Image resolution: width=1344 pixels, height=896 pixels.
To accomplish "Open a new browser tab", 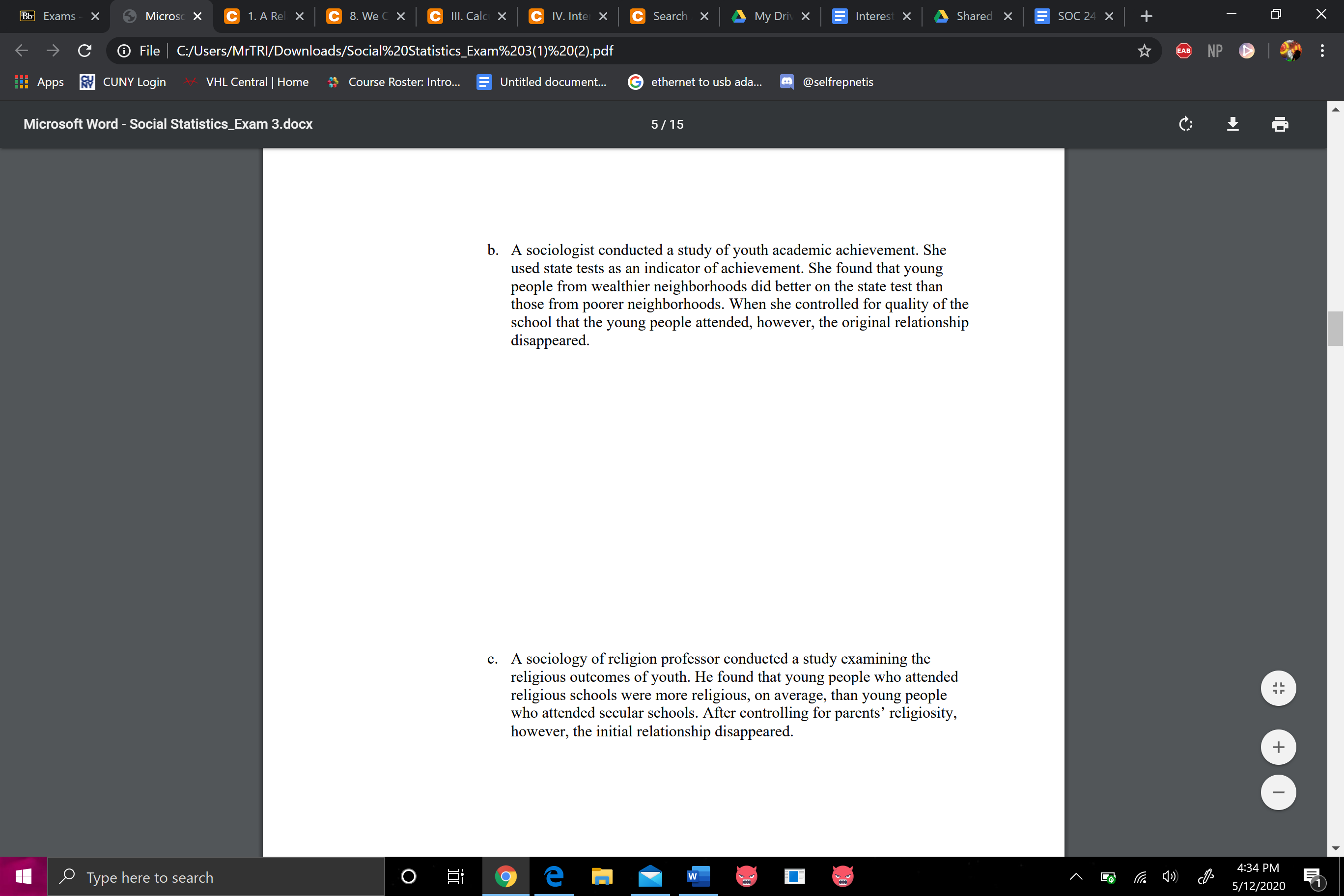I will coord(1147,16).
